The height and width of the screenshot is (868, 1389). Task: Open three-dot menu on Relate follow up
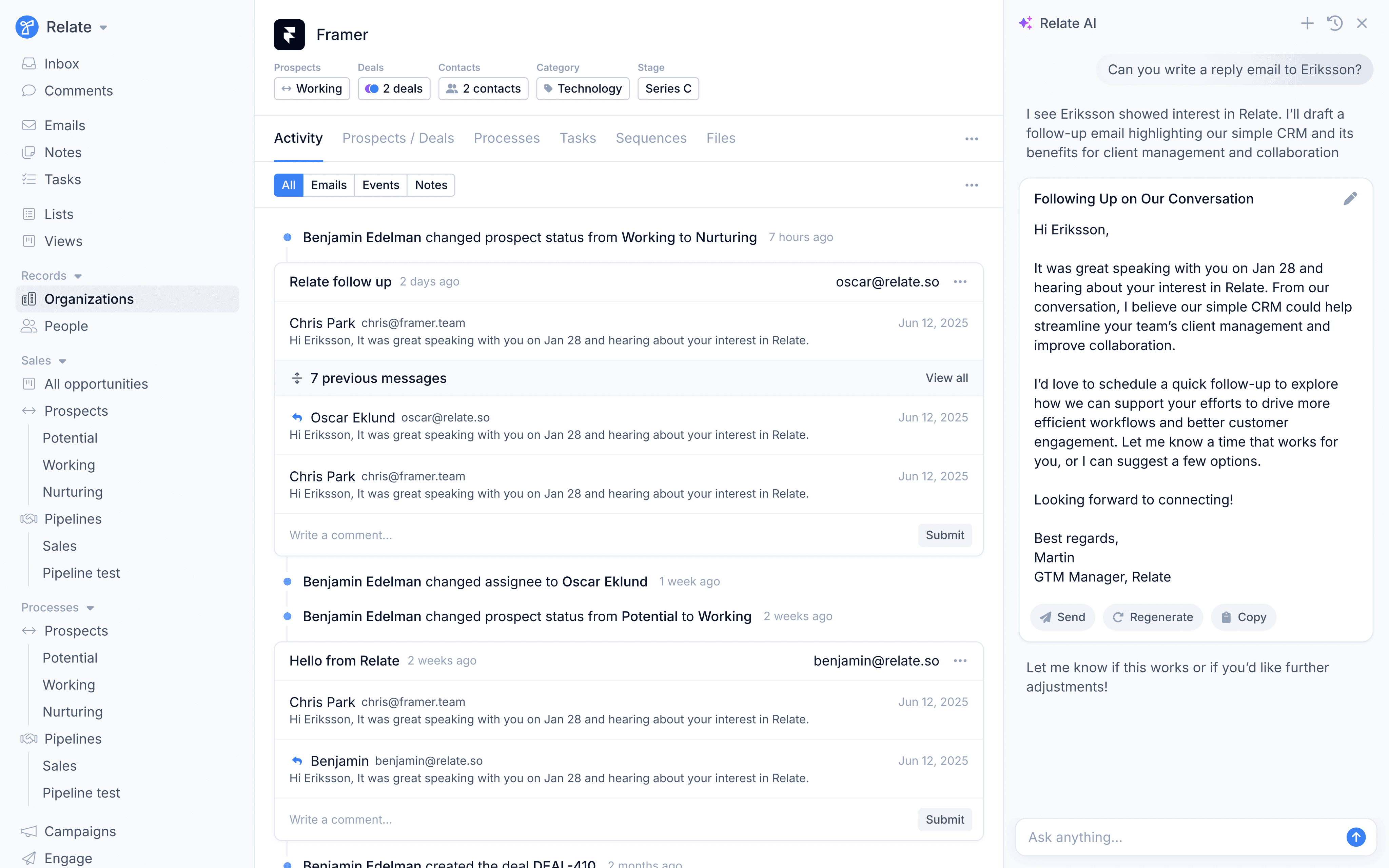960,282
